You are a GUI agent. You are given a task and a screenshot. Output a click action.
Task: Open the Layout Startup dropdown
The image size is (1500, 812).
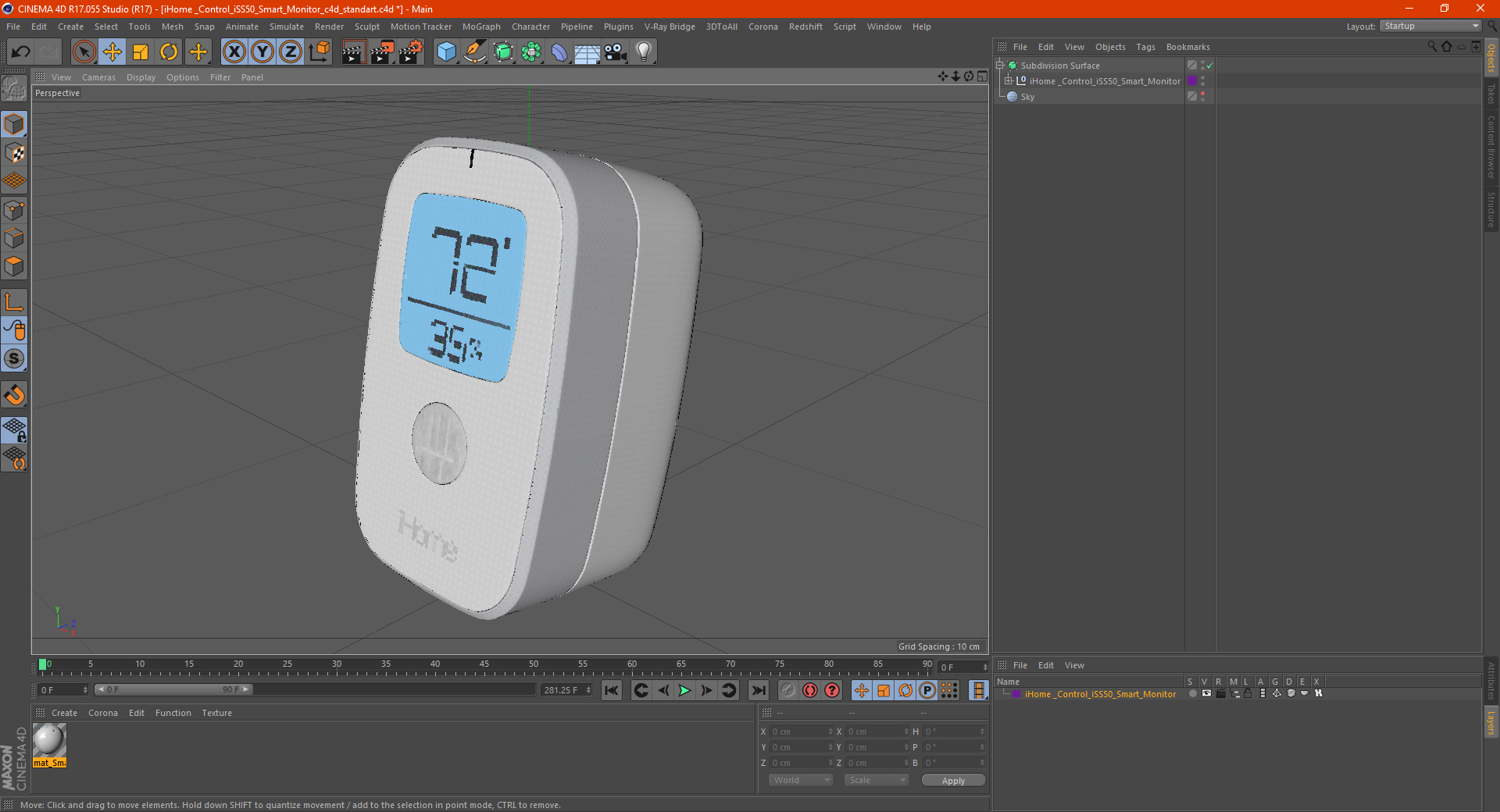click(1430, 26)
